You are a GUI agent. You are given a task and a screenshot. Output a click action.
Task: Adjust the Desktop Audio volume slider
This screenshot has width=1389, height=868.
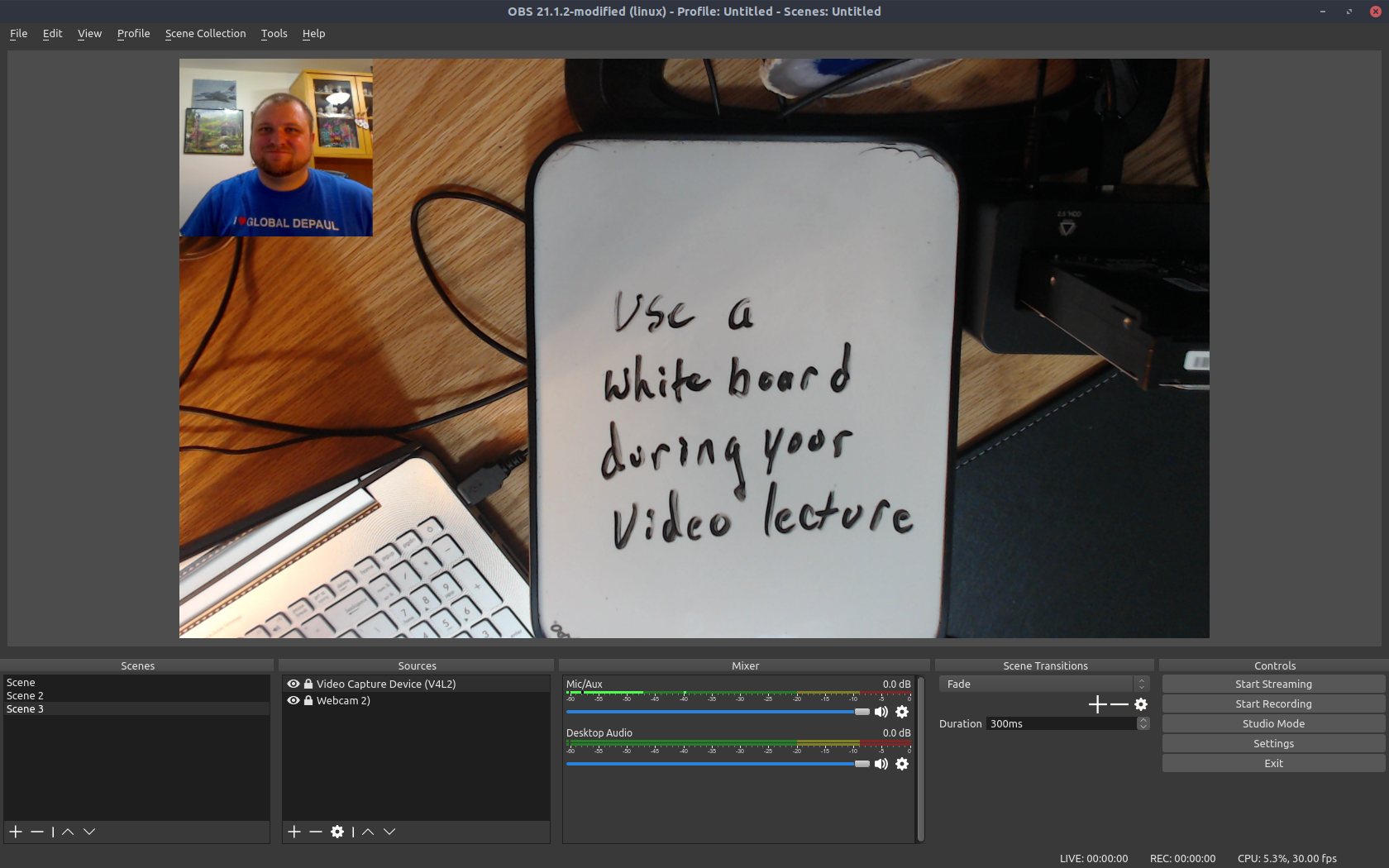click(x=862, y=764)
